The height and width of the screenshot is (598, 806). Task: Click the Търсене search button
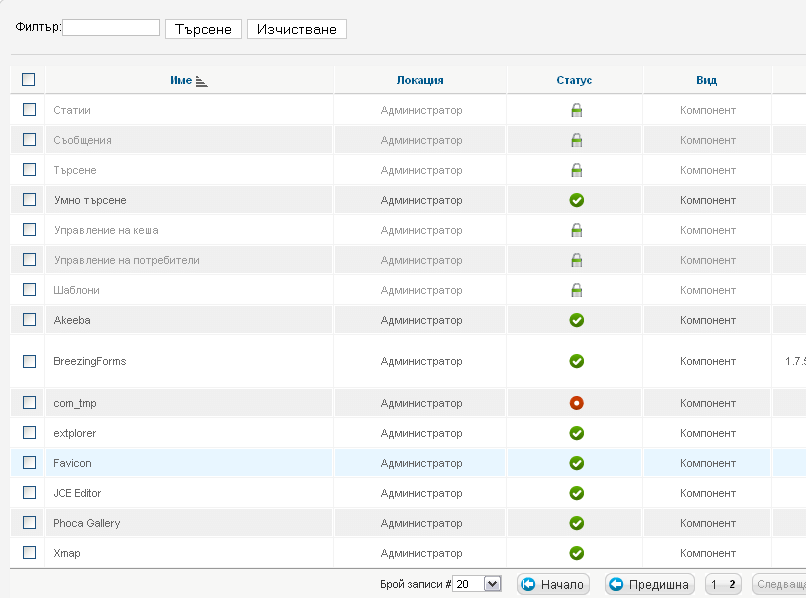coord(204,29)
